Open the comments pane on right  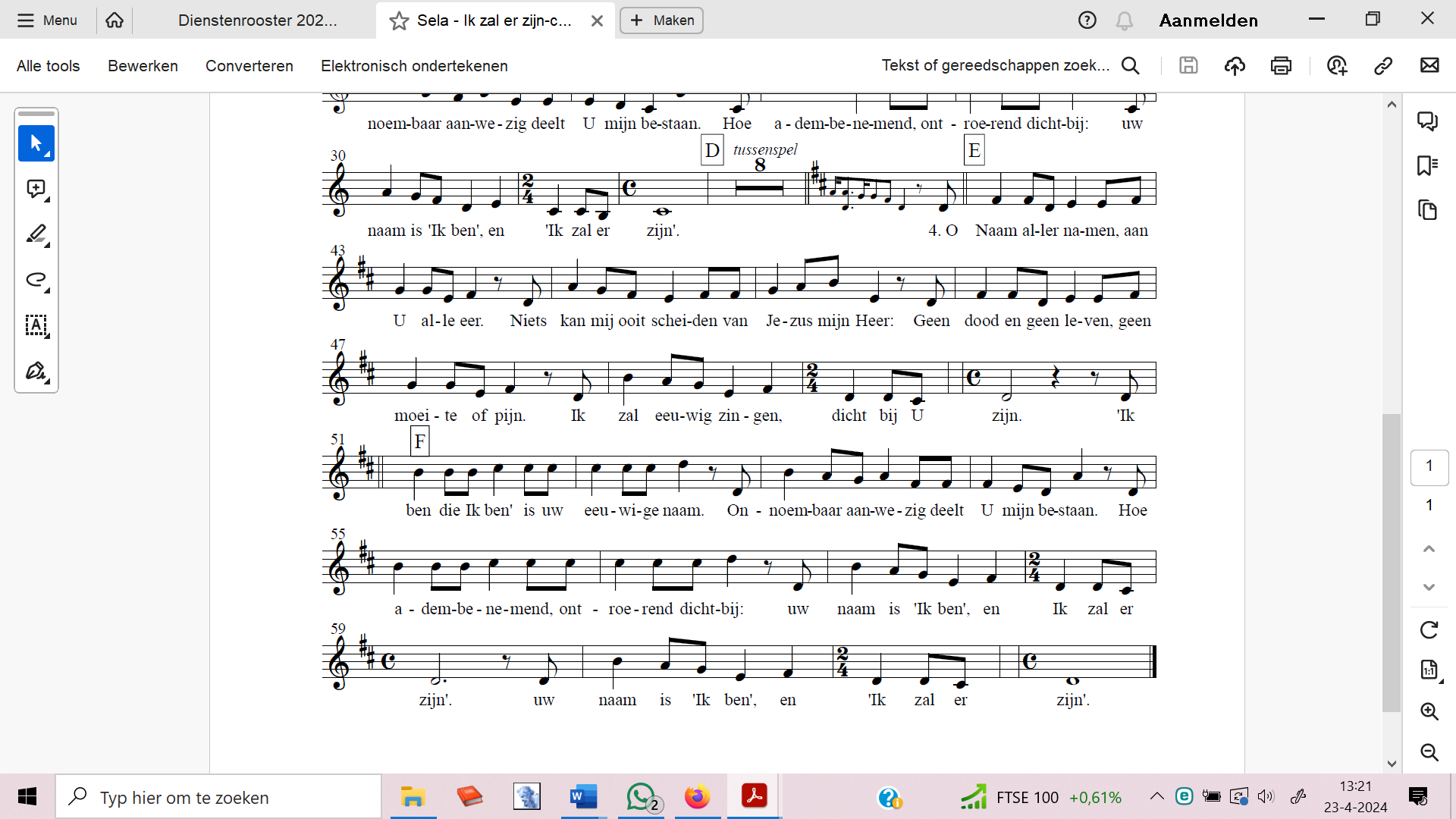click(x=1428, y=121)
